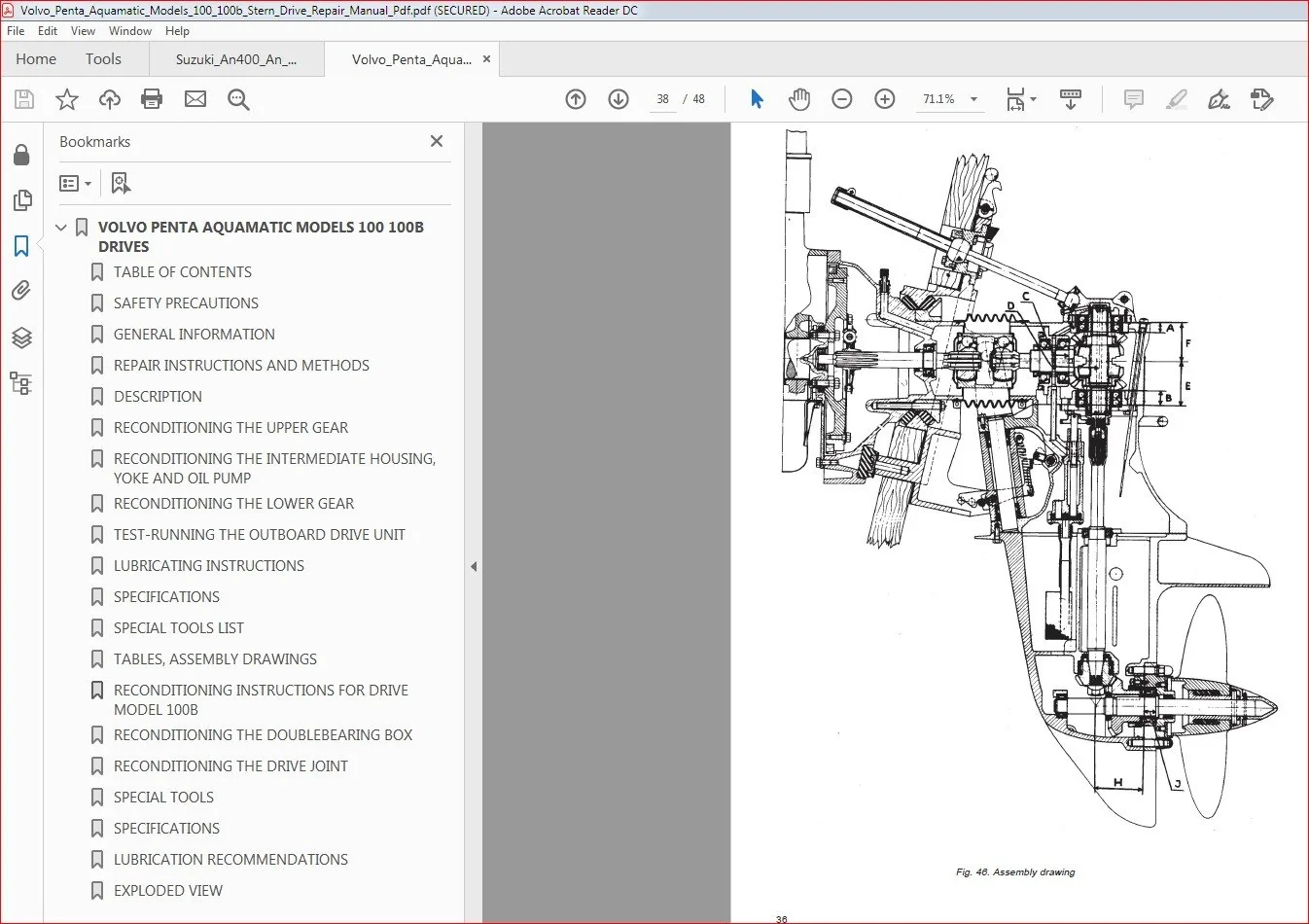
Task: Select the top-level VOLVO PENTA AQUAMATIC bookmark
Action: point(261,237)
